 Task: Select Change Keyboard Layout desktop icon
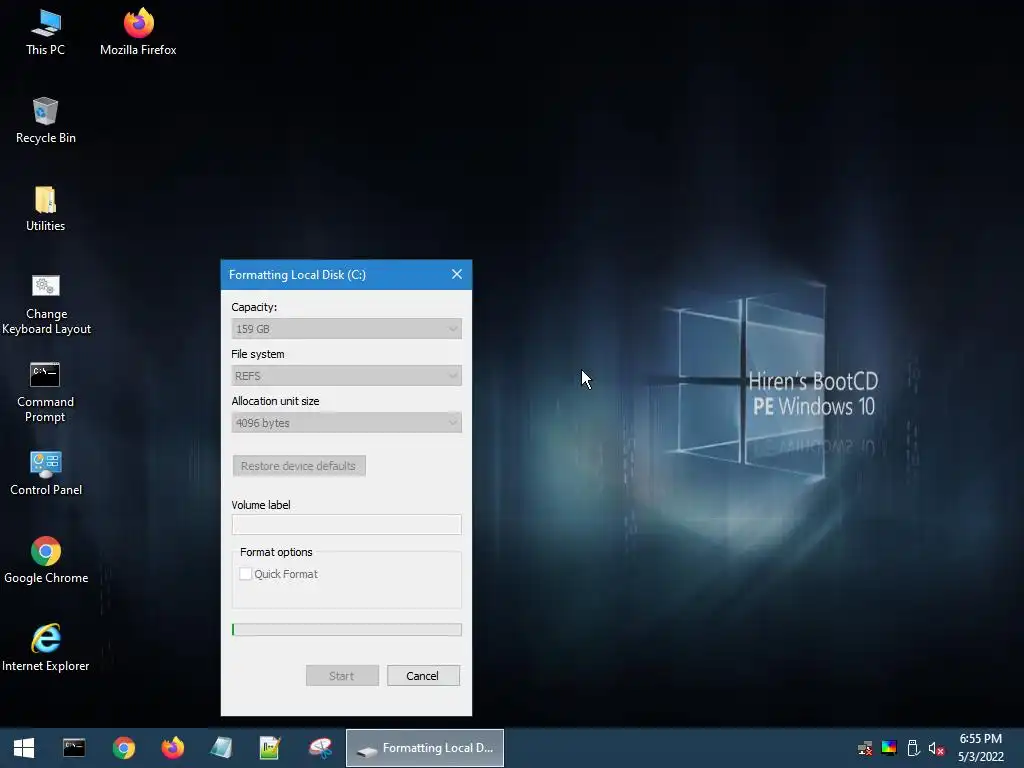tap(46, 304)
